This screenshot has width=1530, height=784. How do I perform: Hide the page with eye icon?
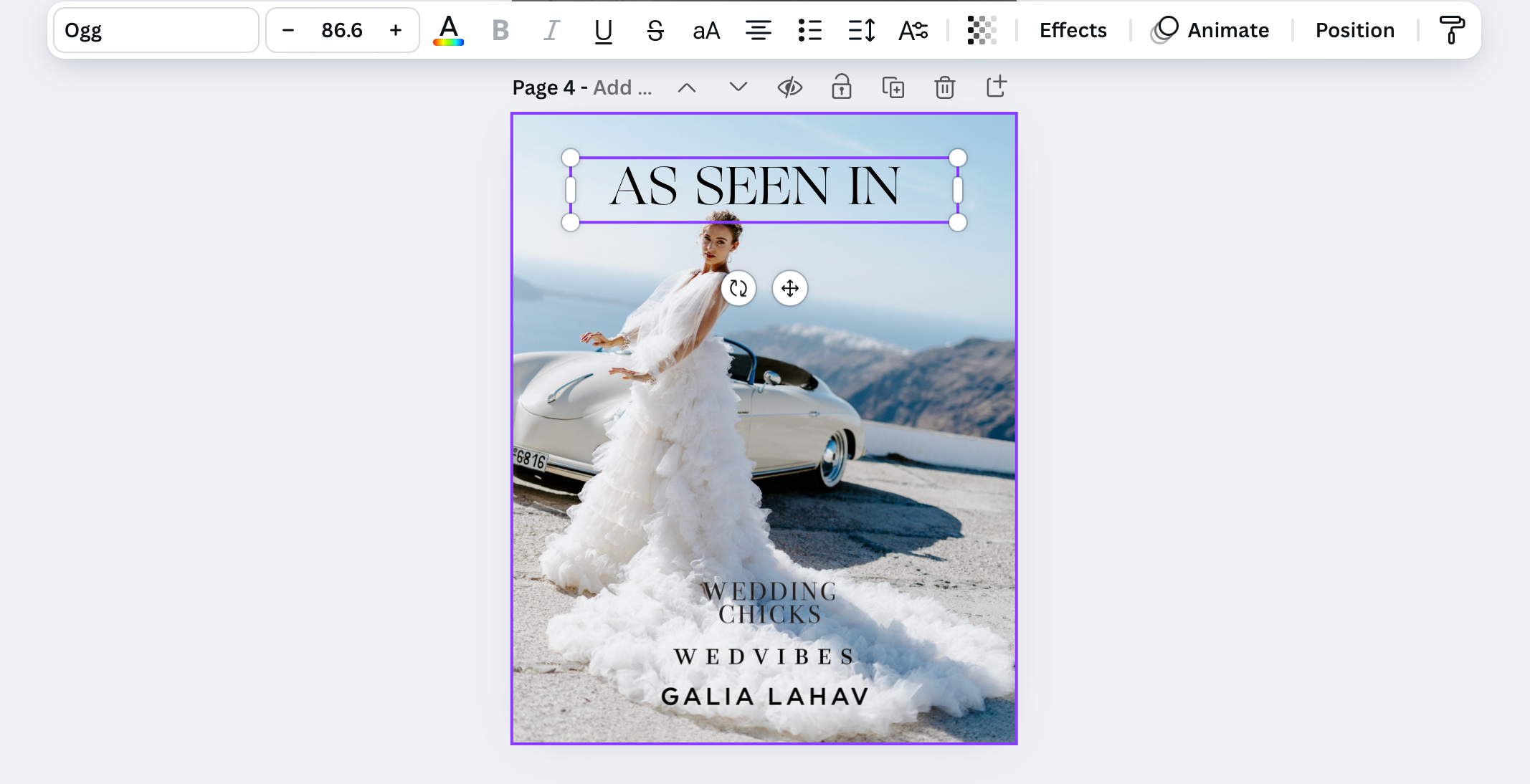[790, 87]
